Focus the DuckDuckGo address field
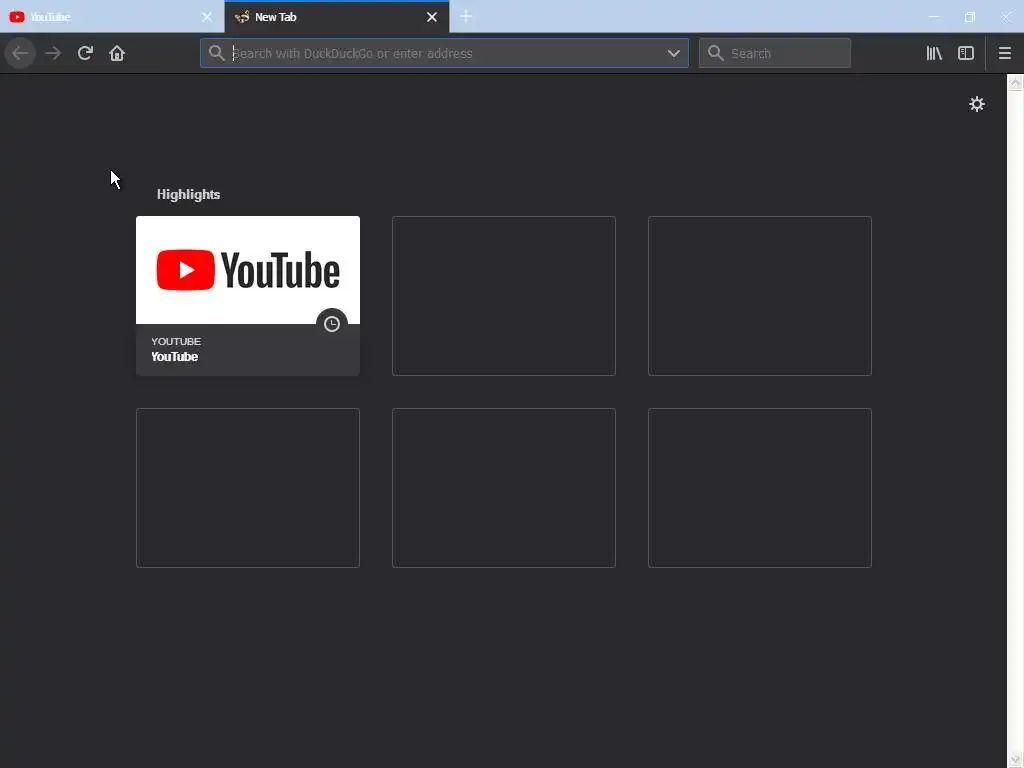This screenshot has height=768, width=1024. [444, 53]
